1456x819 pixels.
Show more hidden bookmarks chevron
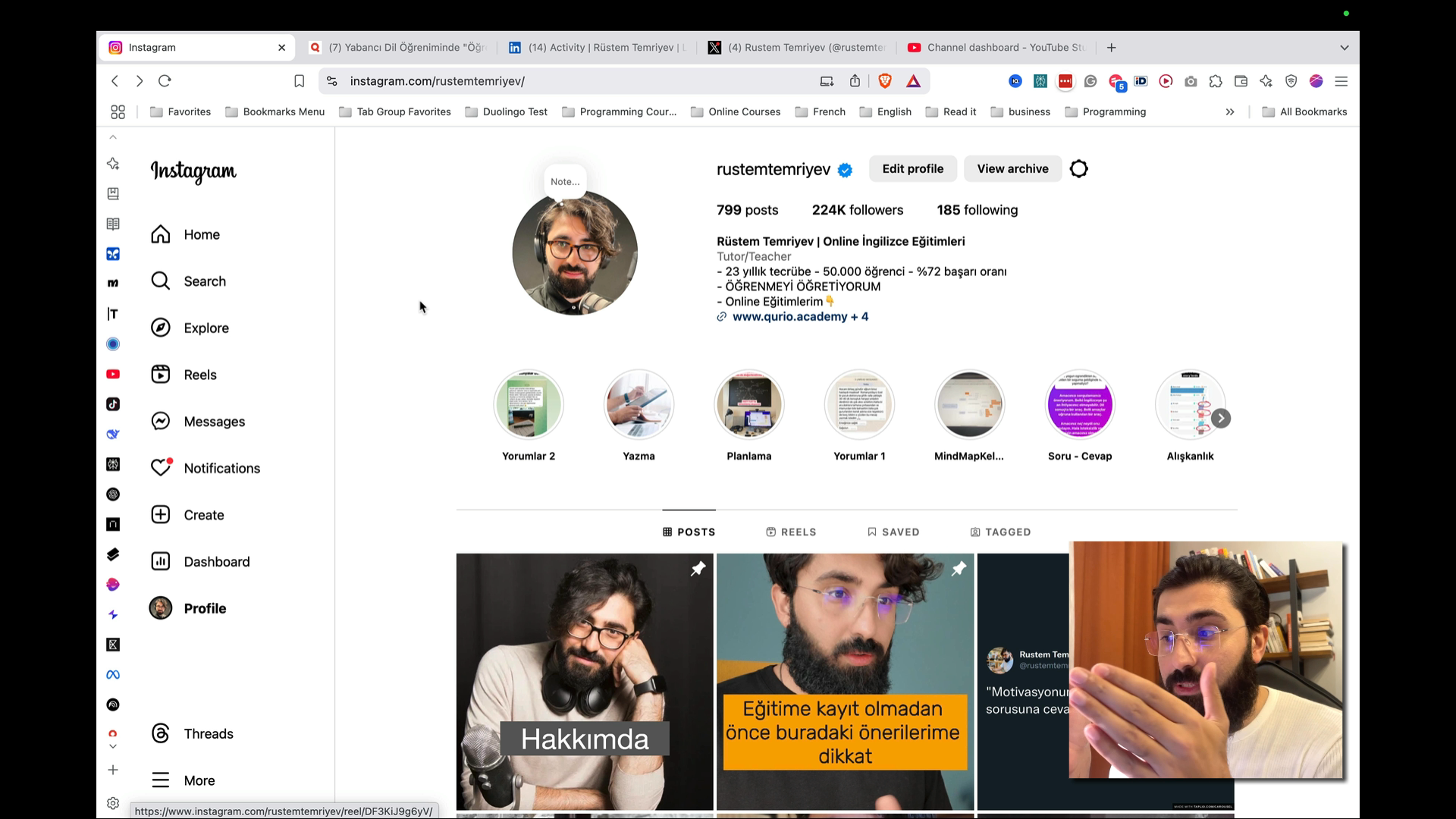point(1230,111)
